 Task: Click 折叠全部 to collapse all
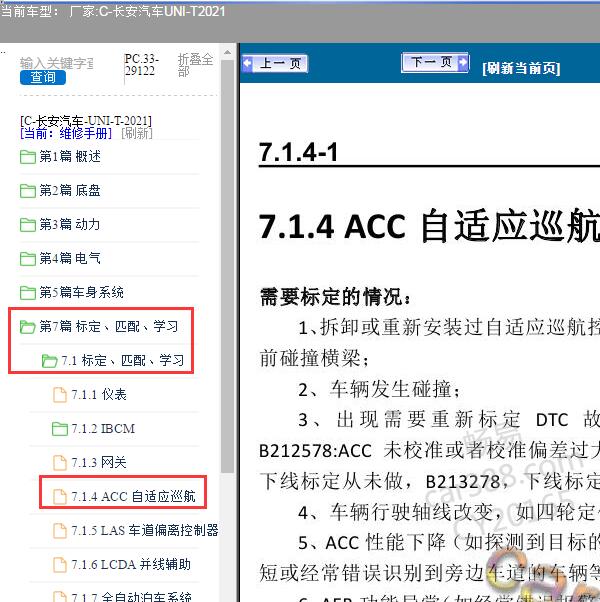(195, 65)
